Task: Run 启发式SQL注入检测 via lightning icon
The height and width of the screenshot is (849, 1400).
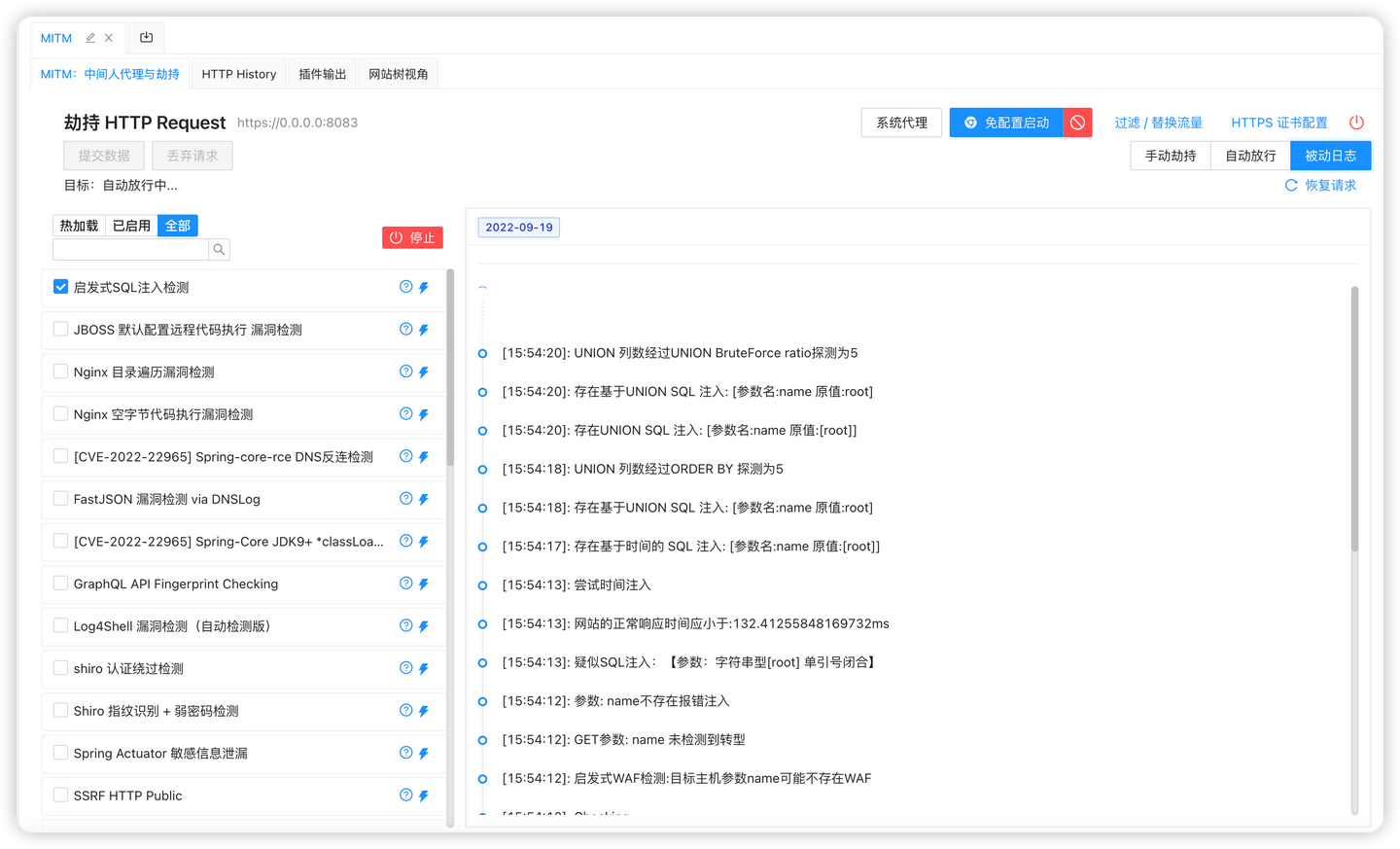Action: (424, 288)
